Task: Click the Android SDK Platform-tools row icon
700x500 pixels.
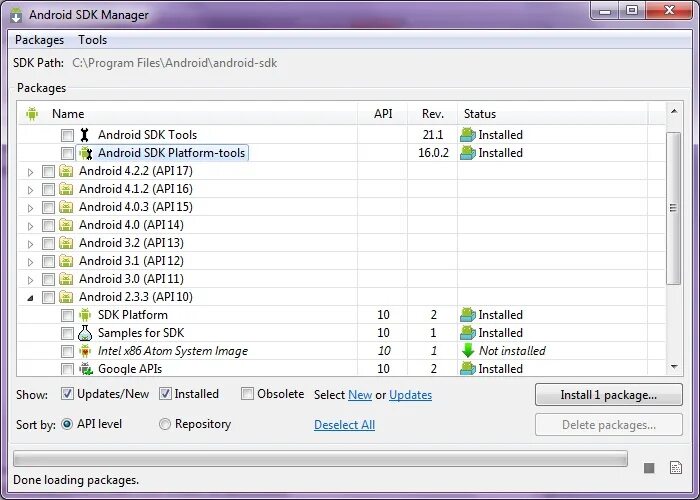Action: pyautogui.click(x=85, y=153)
